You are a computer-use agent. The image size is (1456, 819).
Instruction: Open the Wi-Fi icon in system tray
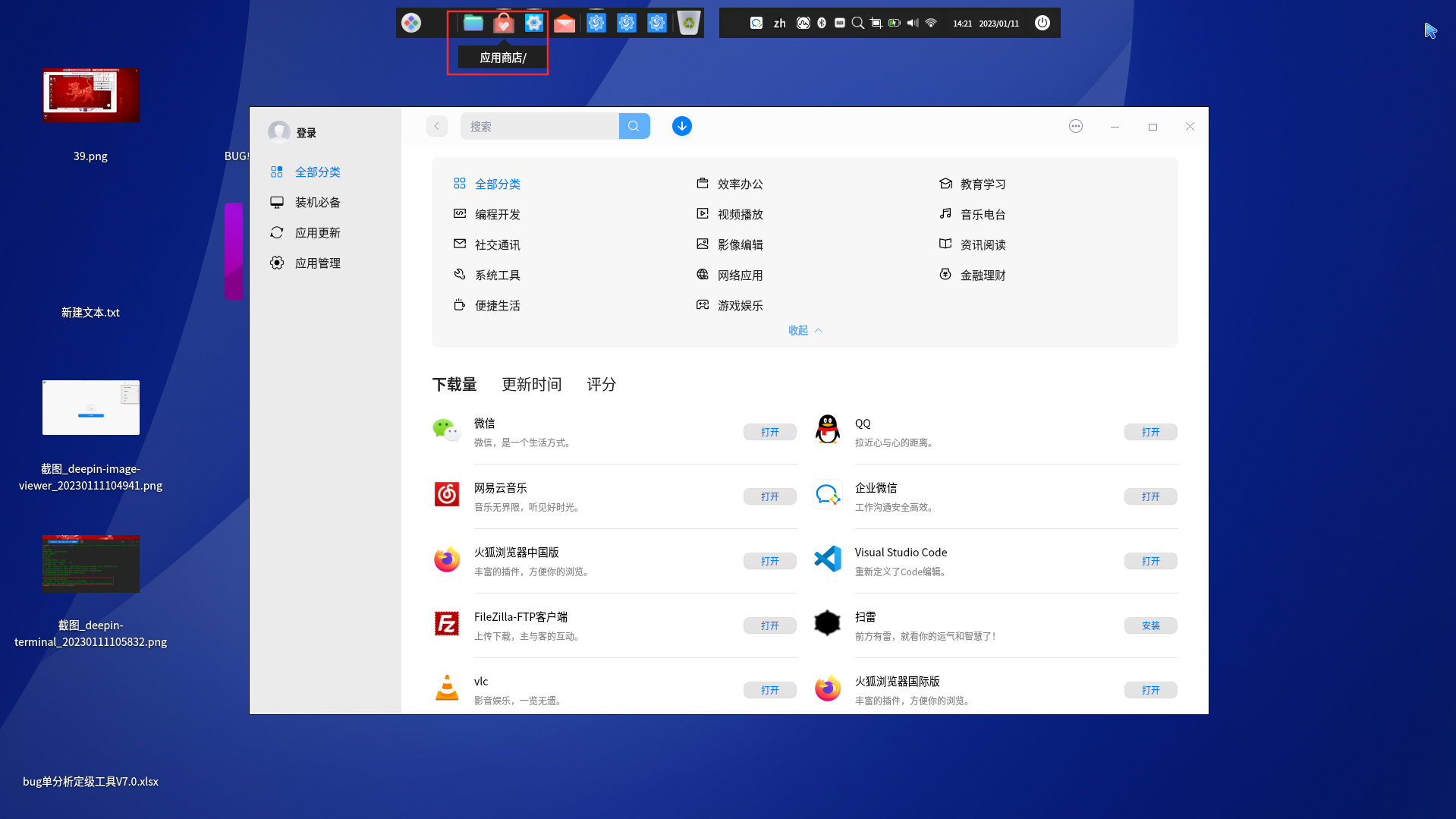click(931, 23)
